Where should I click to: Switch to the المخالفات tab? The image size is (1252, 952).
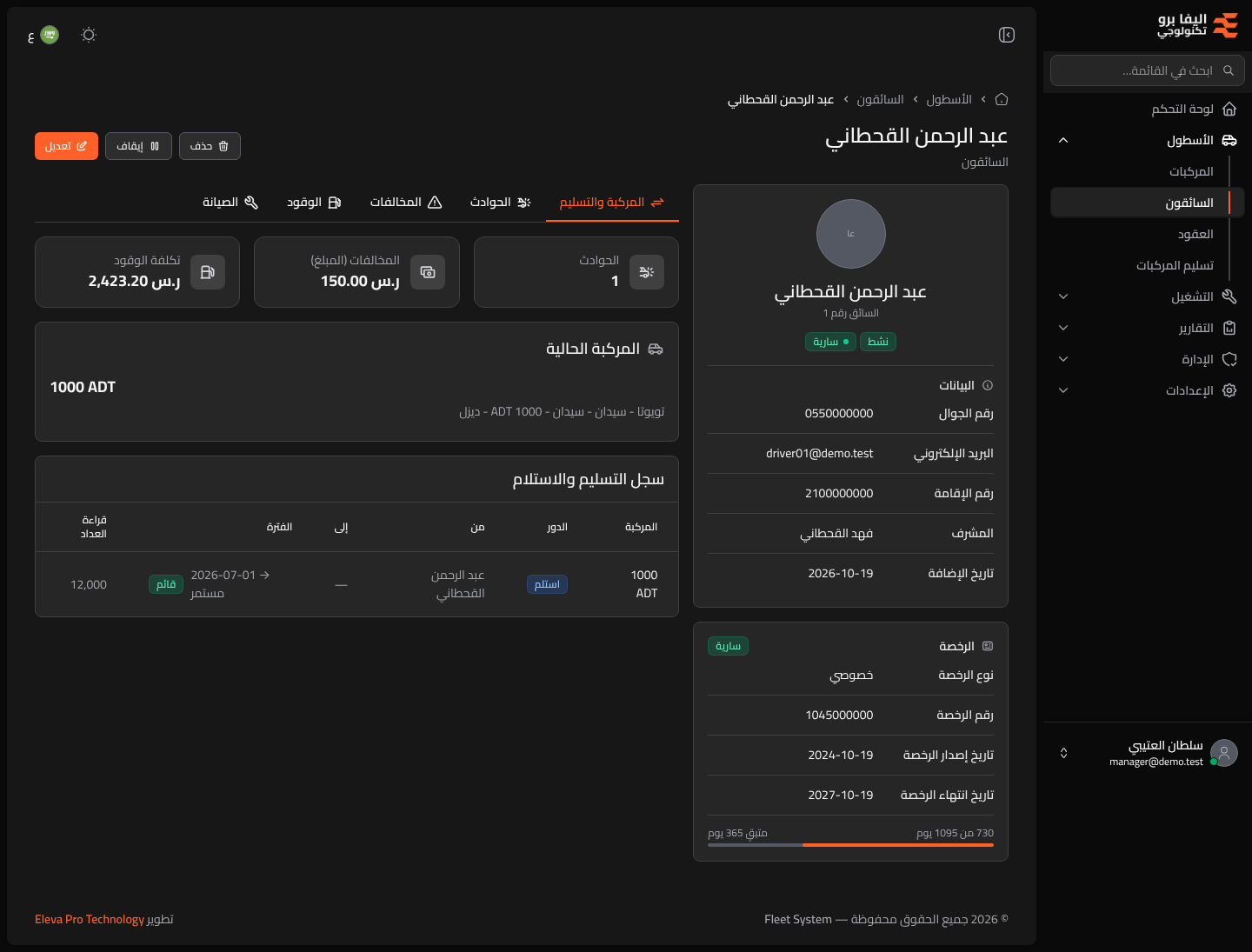tap(406, 203)
